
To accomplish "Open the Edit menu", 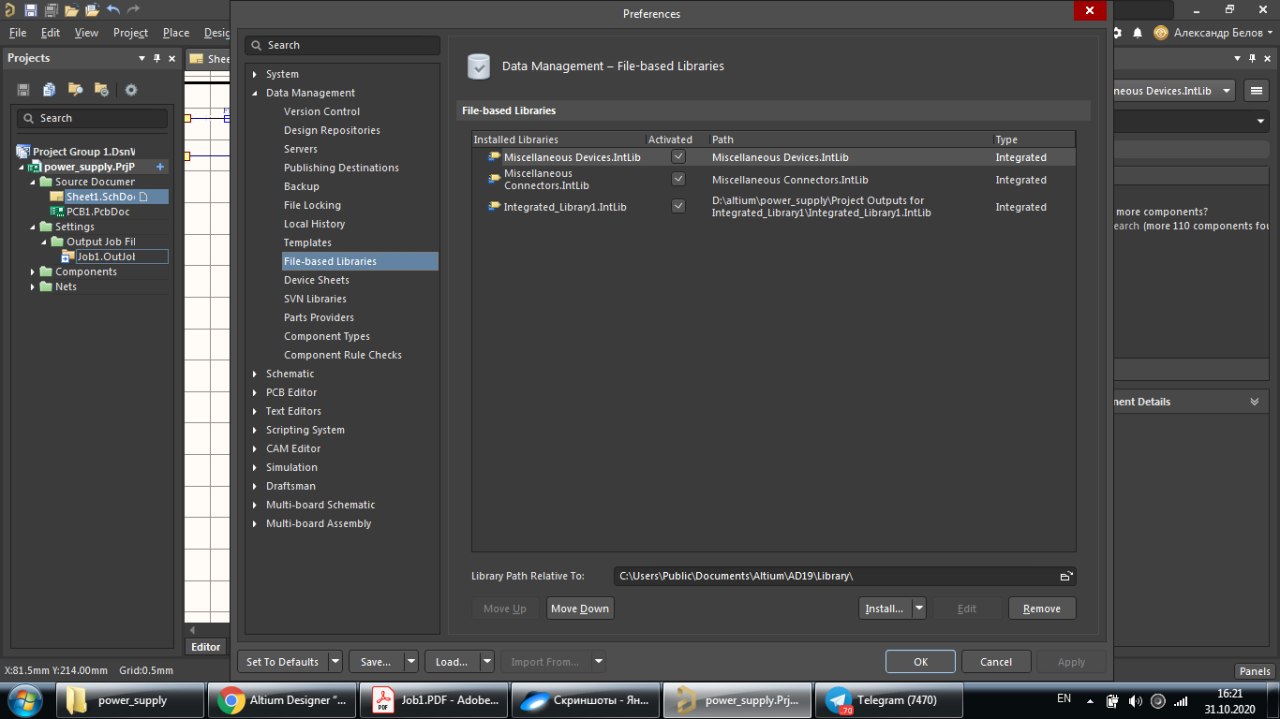I will click(51, 33).
